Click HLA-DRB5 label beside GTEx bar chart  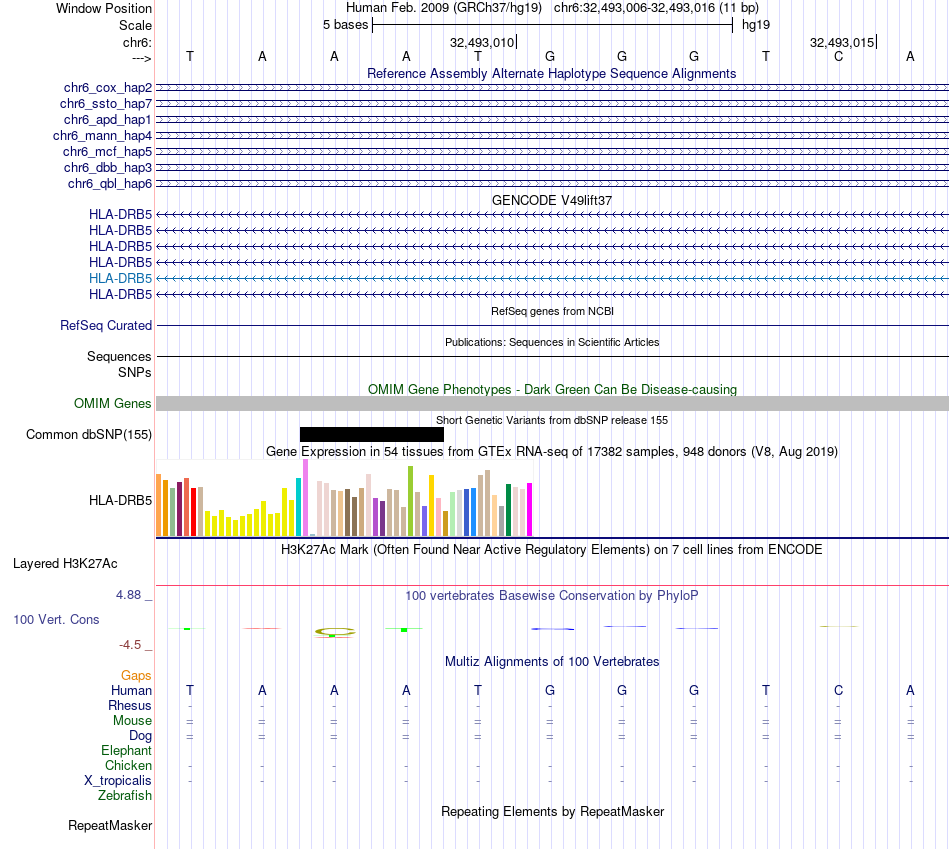(121, 501)
